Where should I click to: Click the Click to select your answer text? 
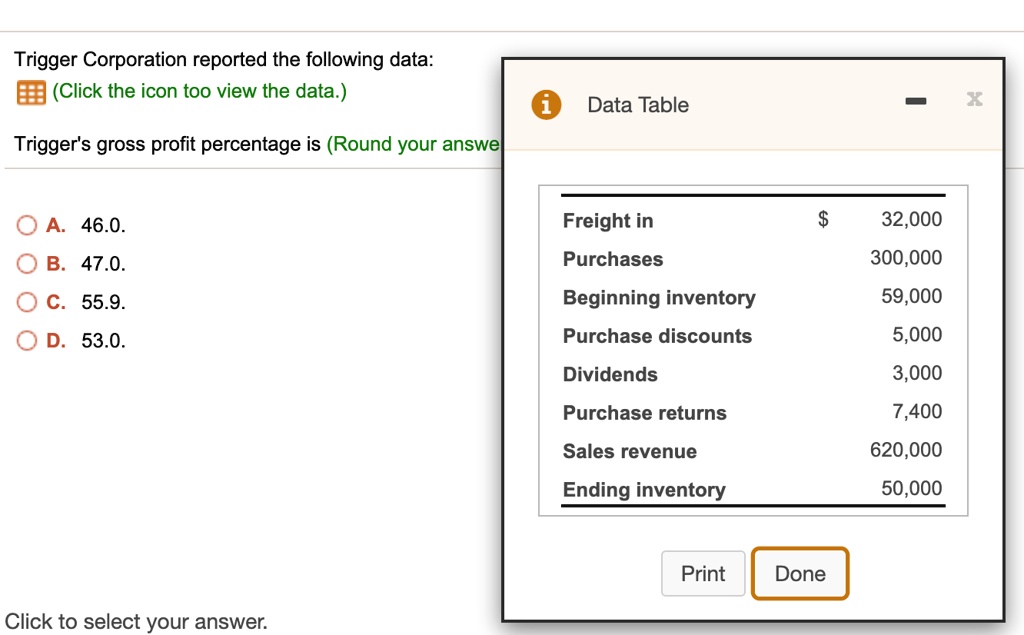coord(135,621)
